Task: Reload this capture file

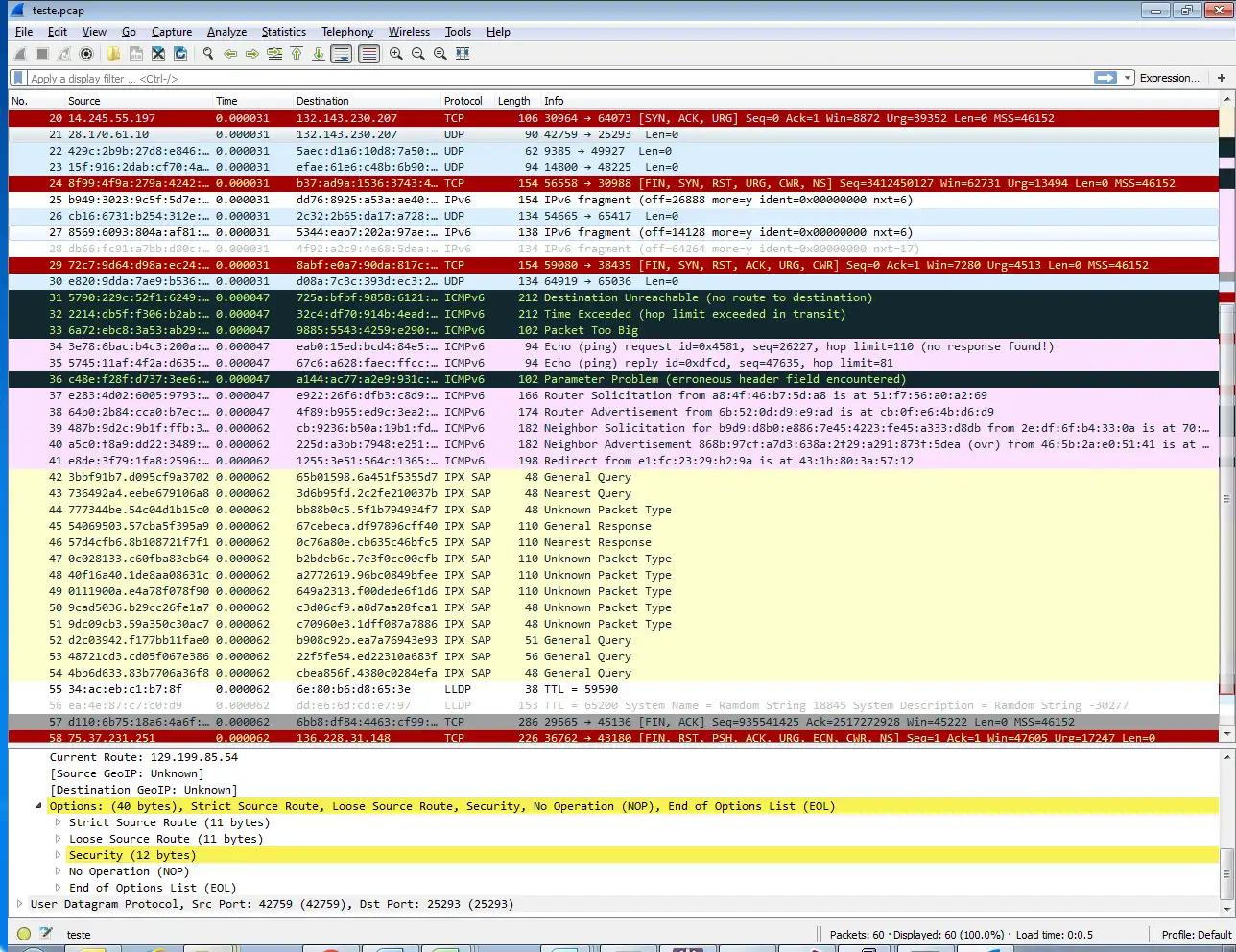Action: coord(180,54)
